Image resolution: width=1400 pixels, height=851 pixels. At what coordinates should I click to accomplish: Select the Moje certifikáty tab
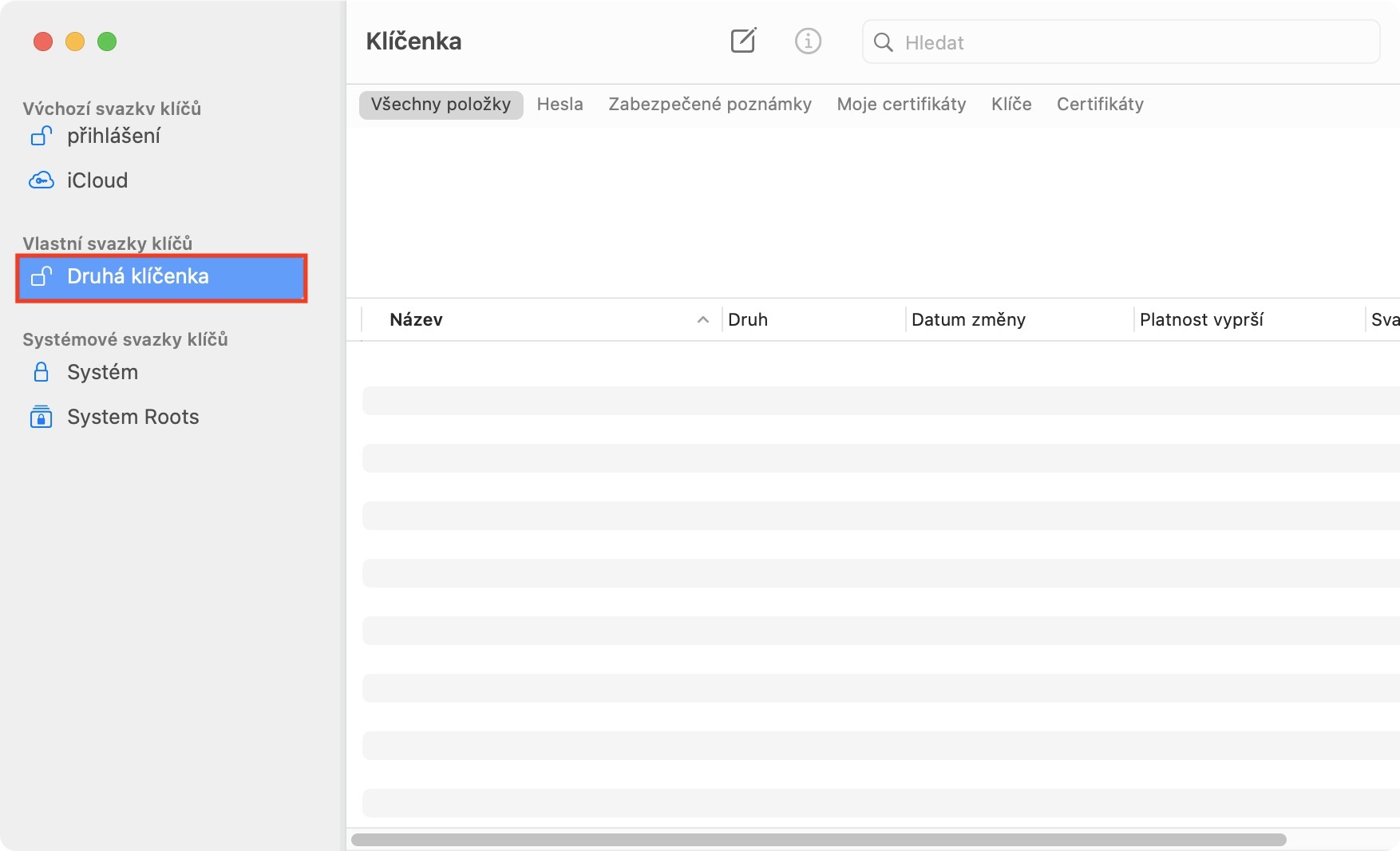[x=901, y=105]
